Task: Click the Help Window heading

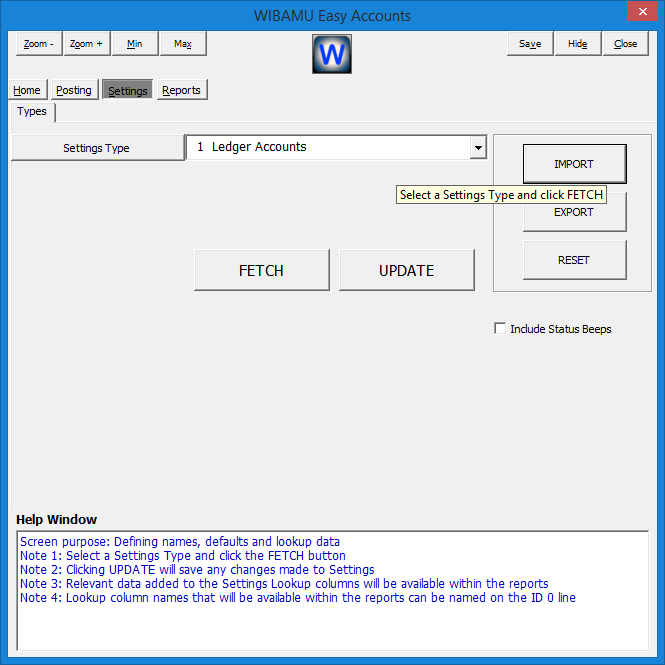Action: (x=56, y=520)
